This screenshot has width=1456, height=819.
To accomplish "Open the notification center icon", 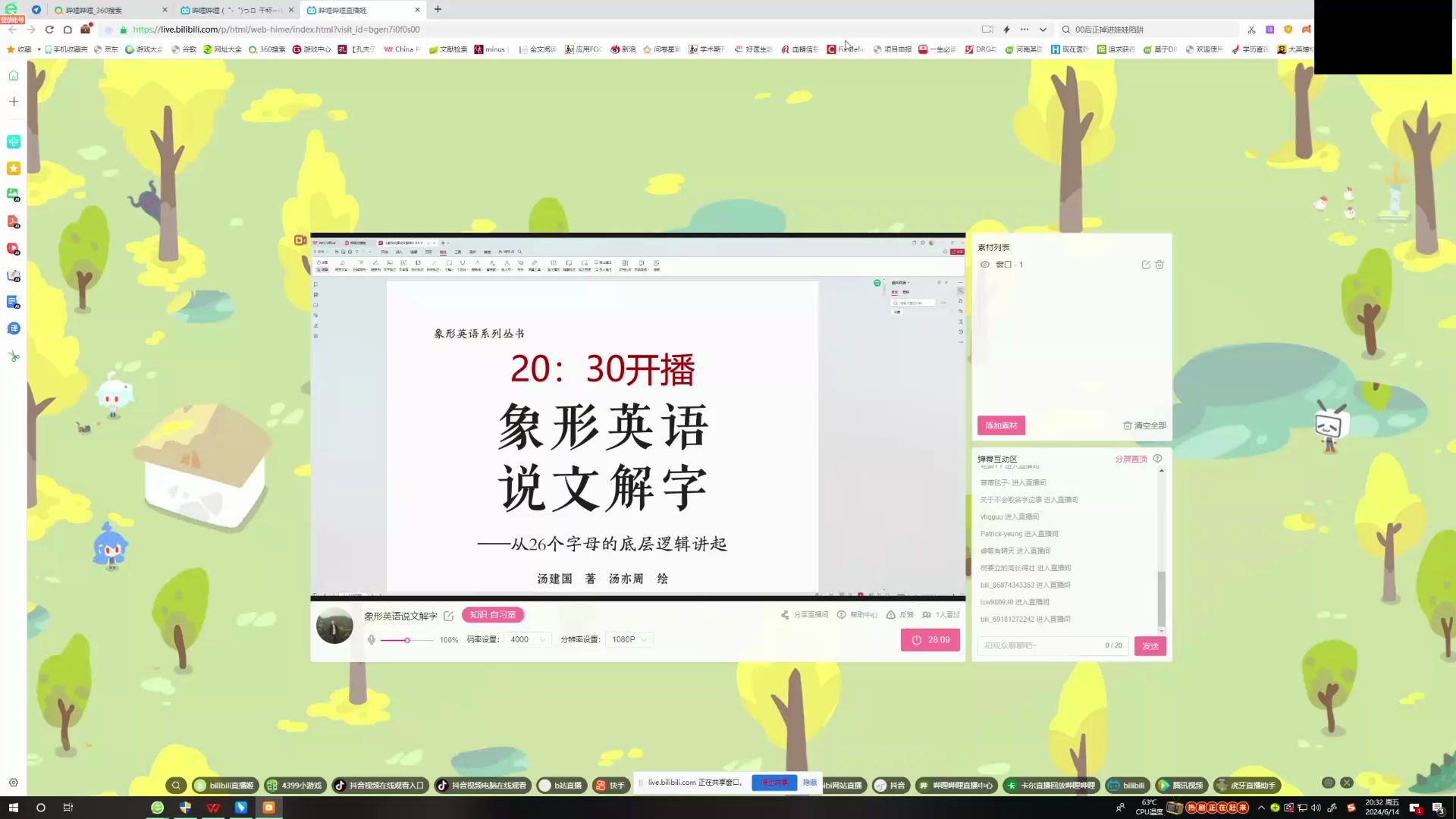I will pos(1438,808).
